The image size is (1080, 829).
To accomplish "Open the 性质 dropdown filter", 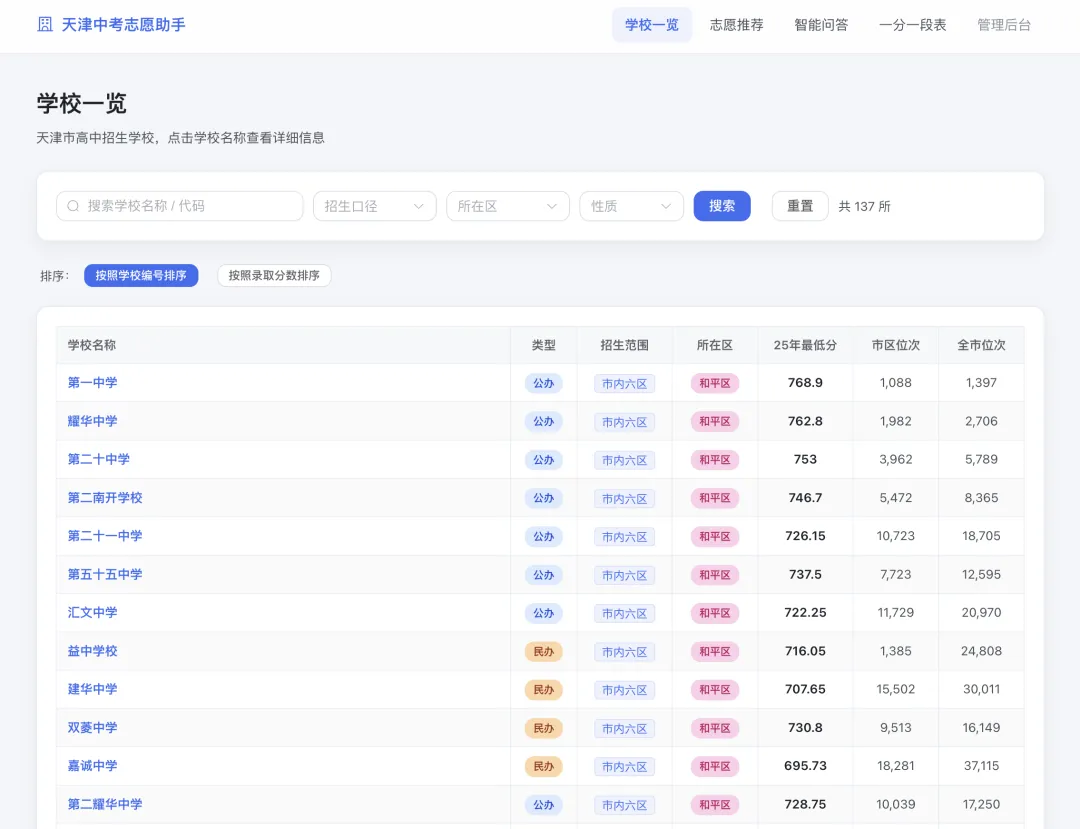I will click(632, 206).
